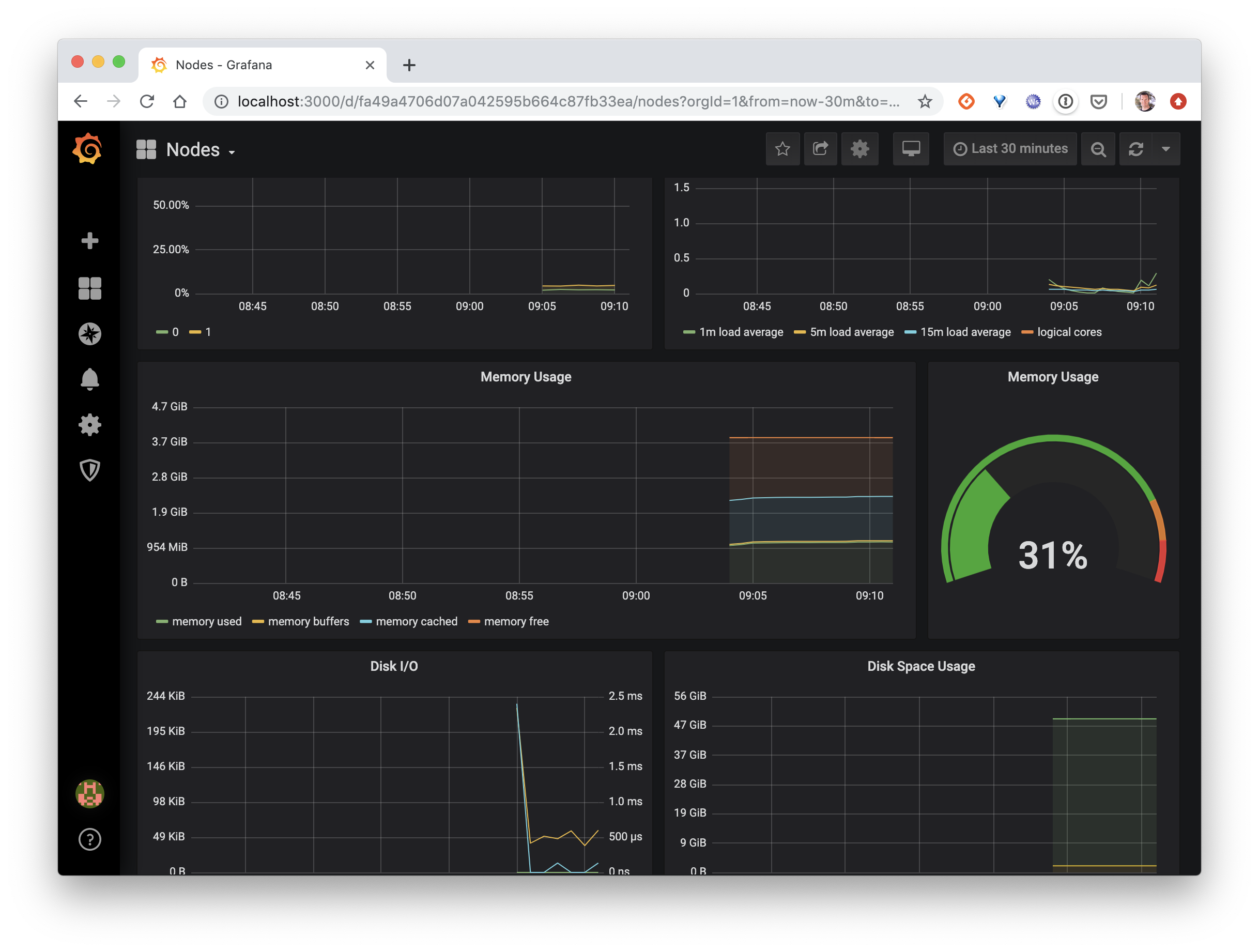Click the Server Admin shield icon

coord(89,470)
